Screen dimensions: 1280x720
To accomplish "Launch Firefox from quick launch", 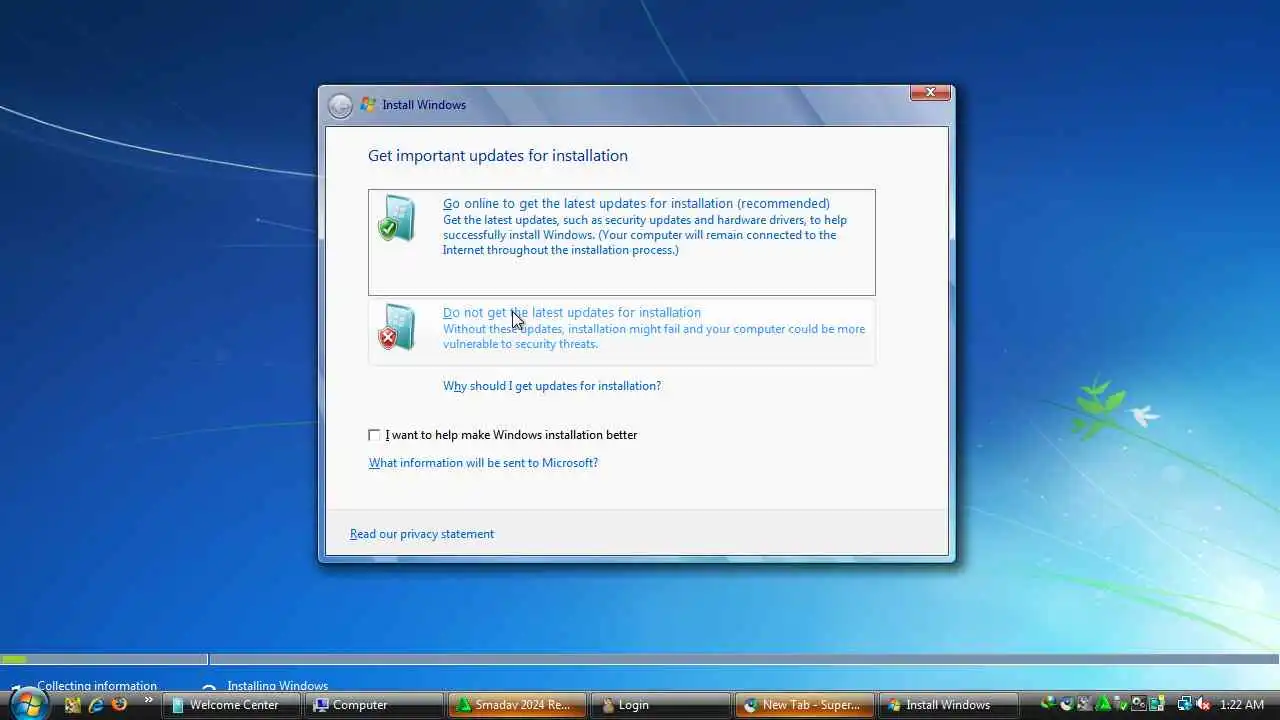I will (x=120, y=705).
